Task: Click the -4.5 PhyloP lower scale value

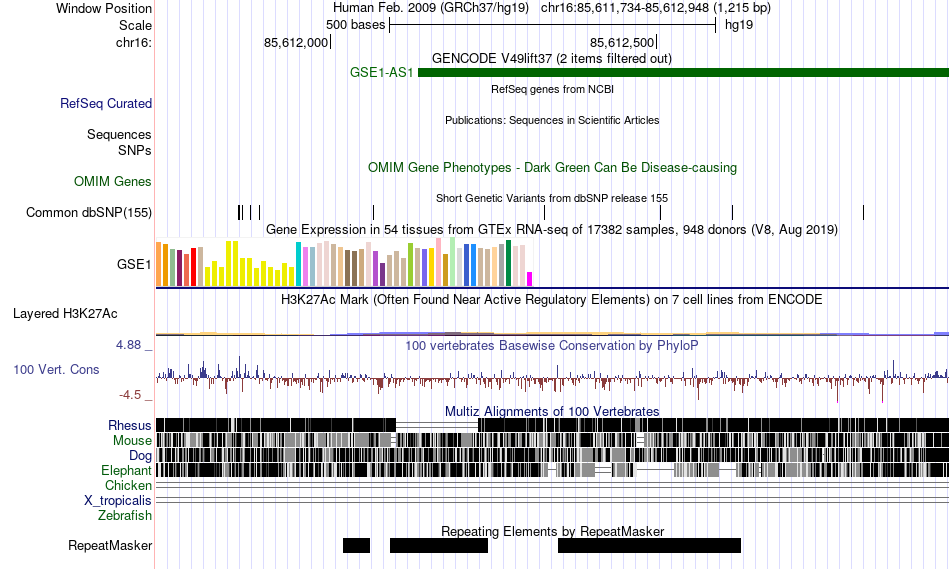Action: click(x=130, y=395)
